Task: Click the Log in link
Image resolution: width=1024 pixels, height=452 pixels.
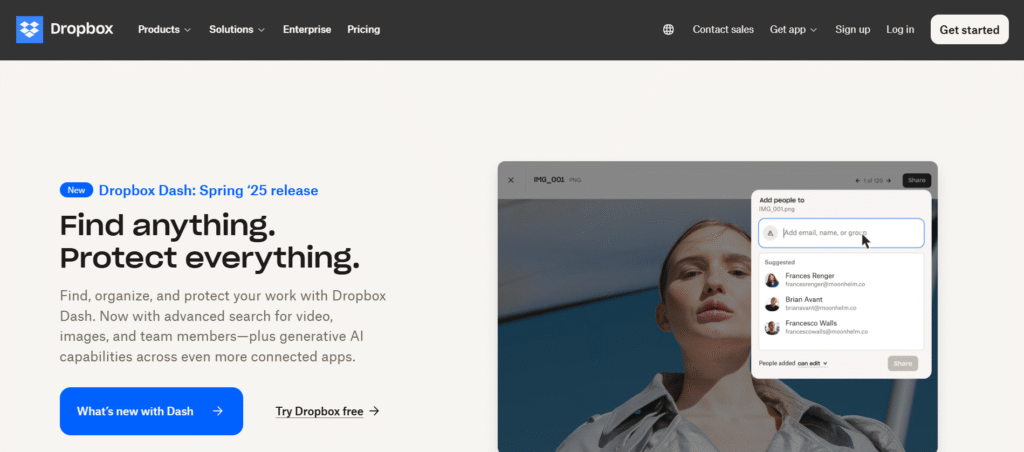Action: click(900, 29)
